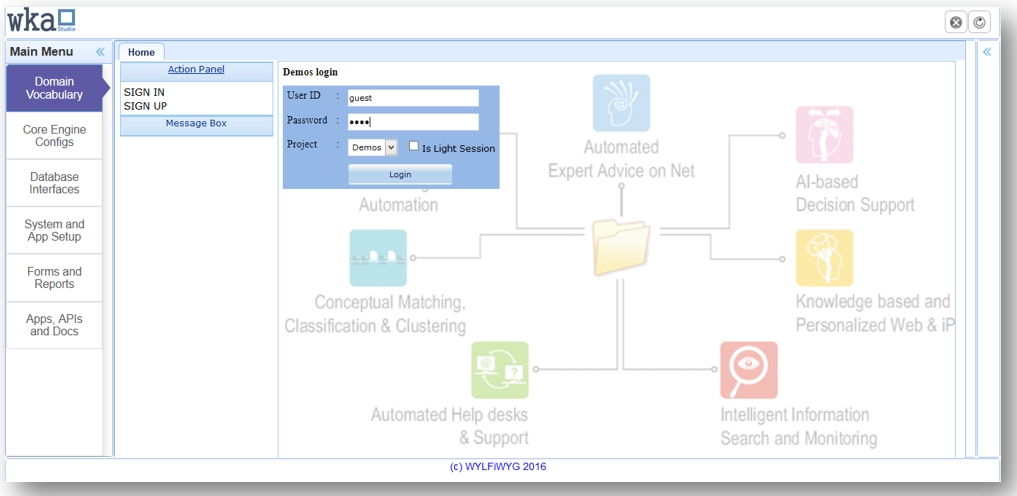
Task: Switch to the Home tab
Action: pos(141,52)
